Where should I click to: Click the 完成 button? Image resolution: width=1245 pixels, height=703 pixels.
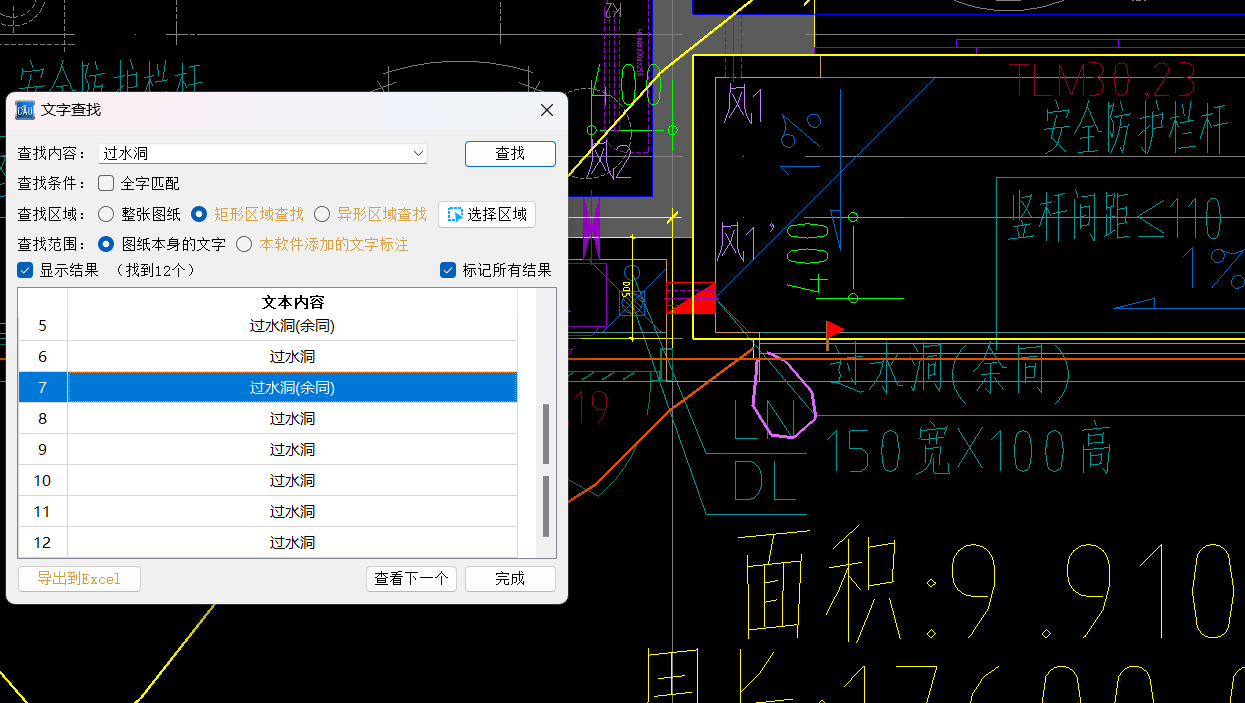510,579
